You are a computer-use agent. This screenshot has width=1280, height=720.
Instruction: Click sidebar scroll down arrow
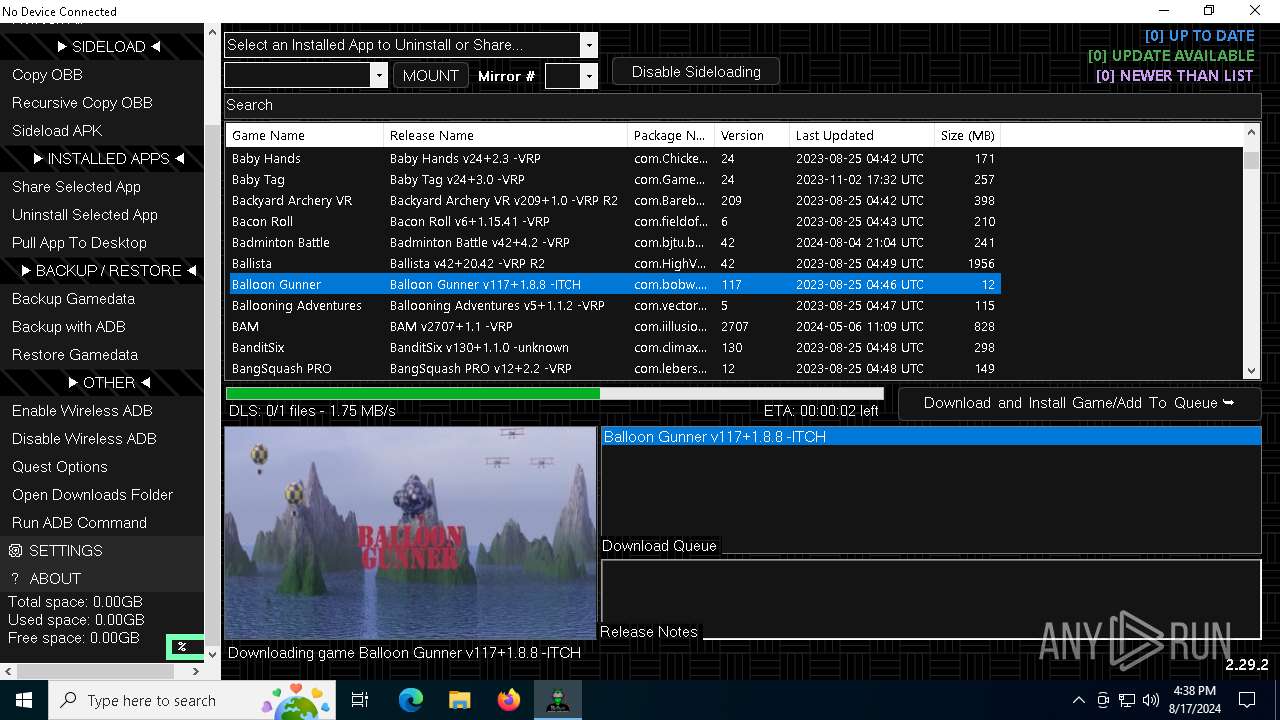coord(211,654)
